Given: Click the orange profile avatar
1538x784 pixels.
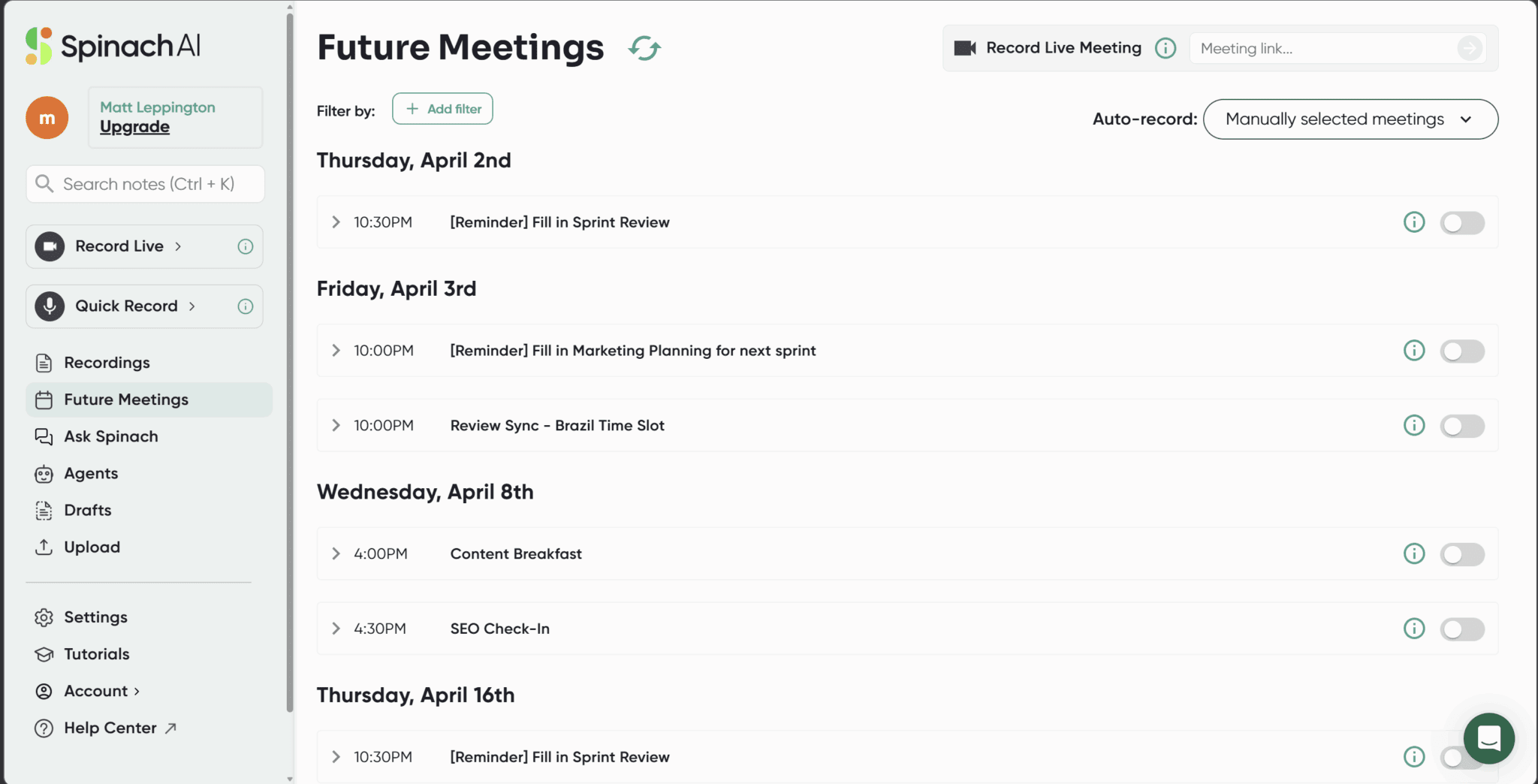Looking at the screenshot, I should (x=47, y=117).
